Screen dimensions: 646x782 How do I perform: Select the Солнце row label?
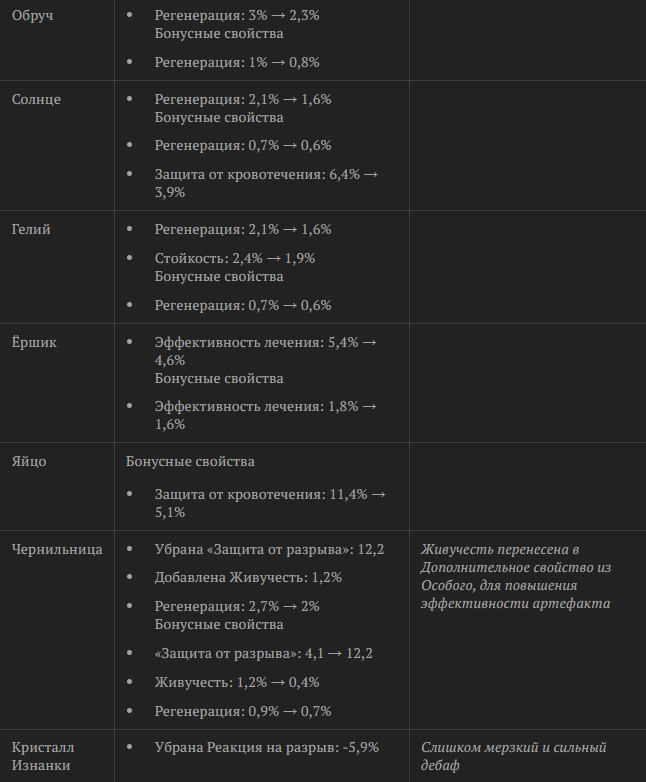point(36,99)
